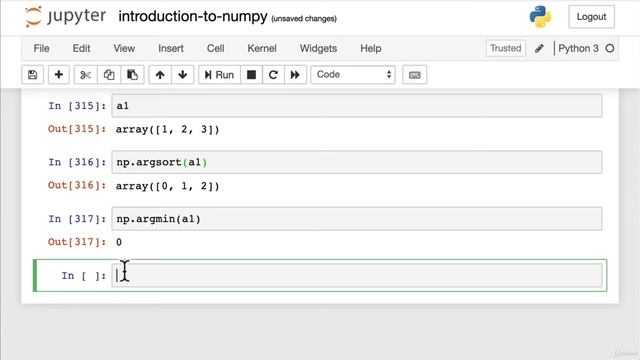Click the In [316] prompt label
The image size is (640, 360).
77,162
